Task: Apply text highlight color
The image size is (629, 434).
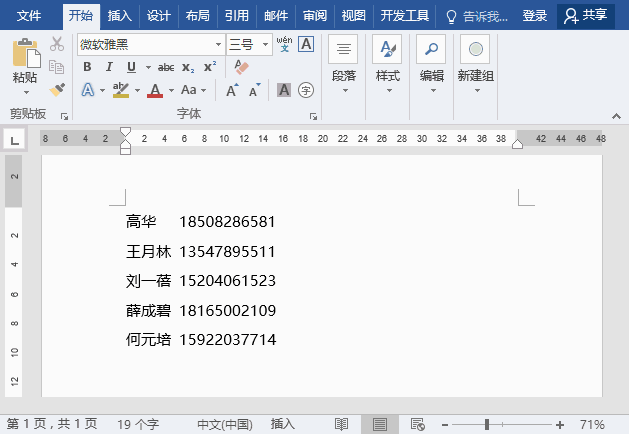Action: pyautogui.click(x=121, y=90)
